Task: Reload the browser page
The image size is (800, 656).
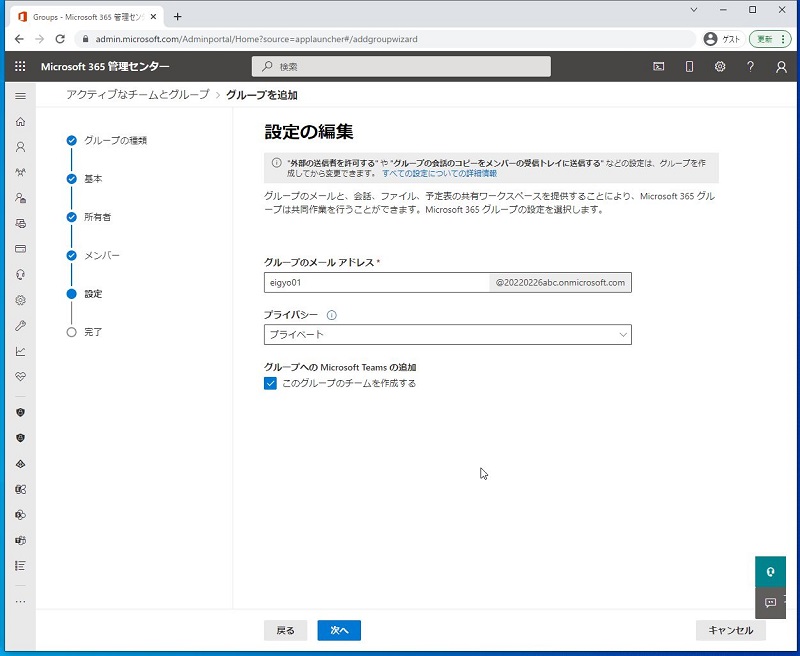Action: point(60,39)
